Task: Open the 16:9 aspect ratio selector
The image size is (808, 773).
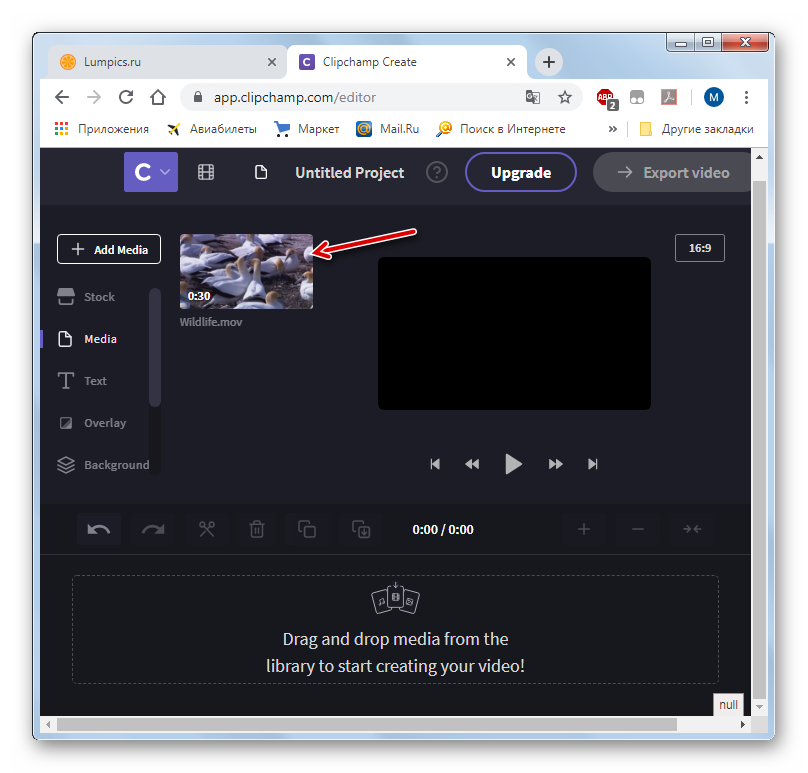Action: click(700, 248)
